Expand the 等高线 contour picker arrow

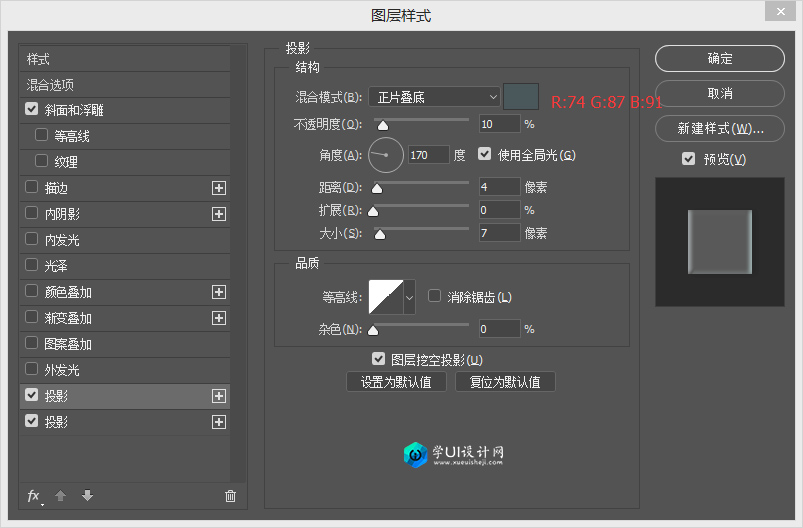point(409,297)
